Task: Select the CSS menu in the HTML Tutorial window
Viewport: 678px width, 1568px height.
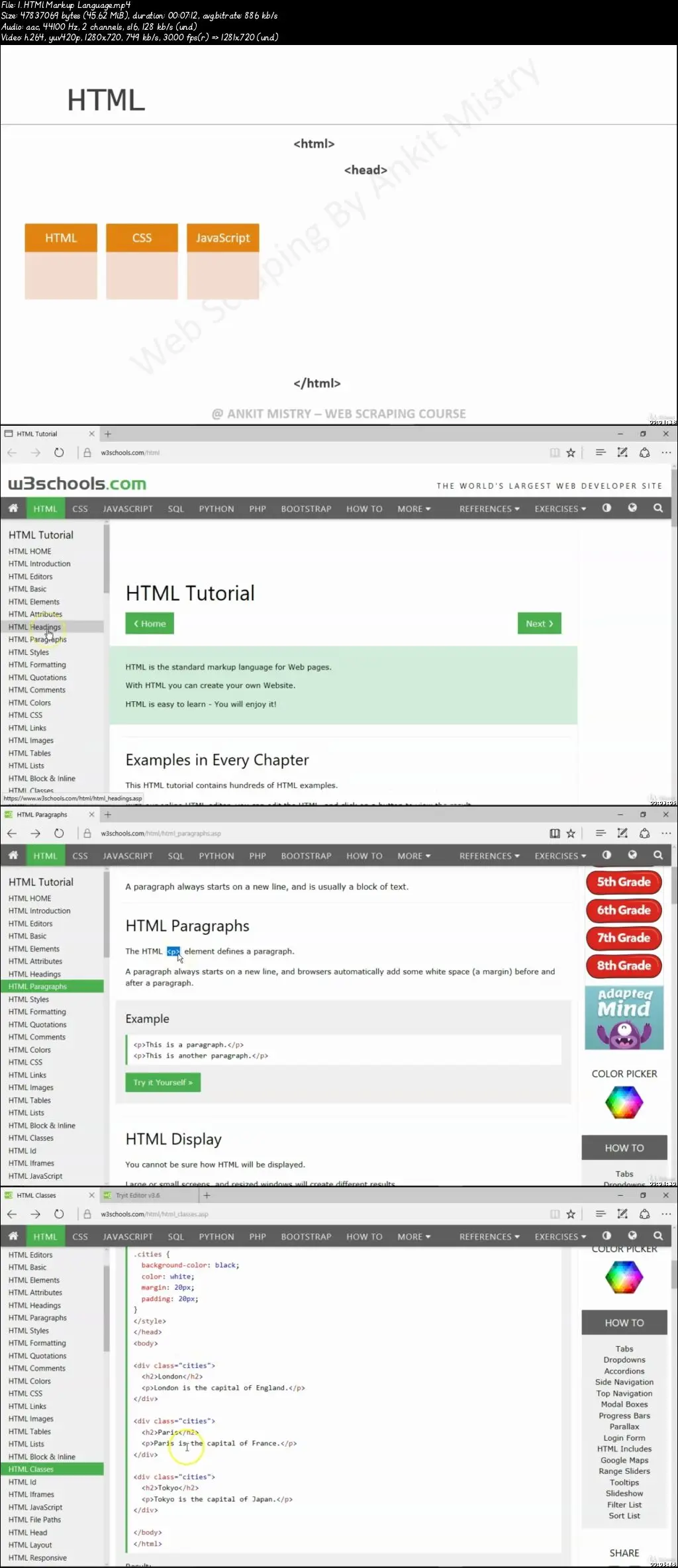Action: click(80, 509)
